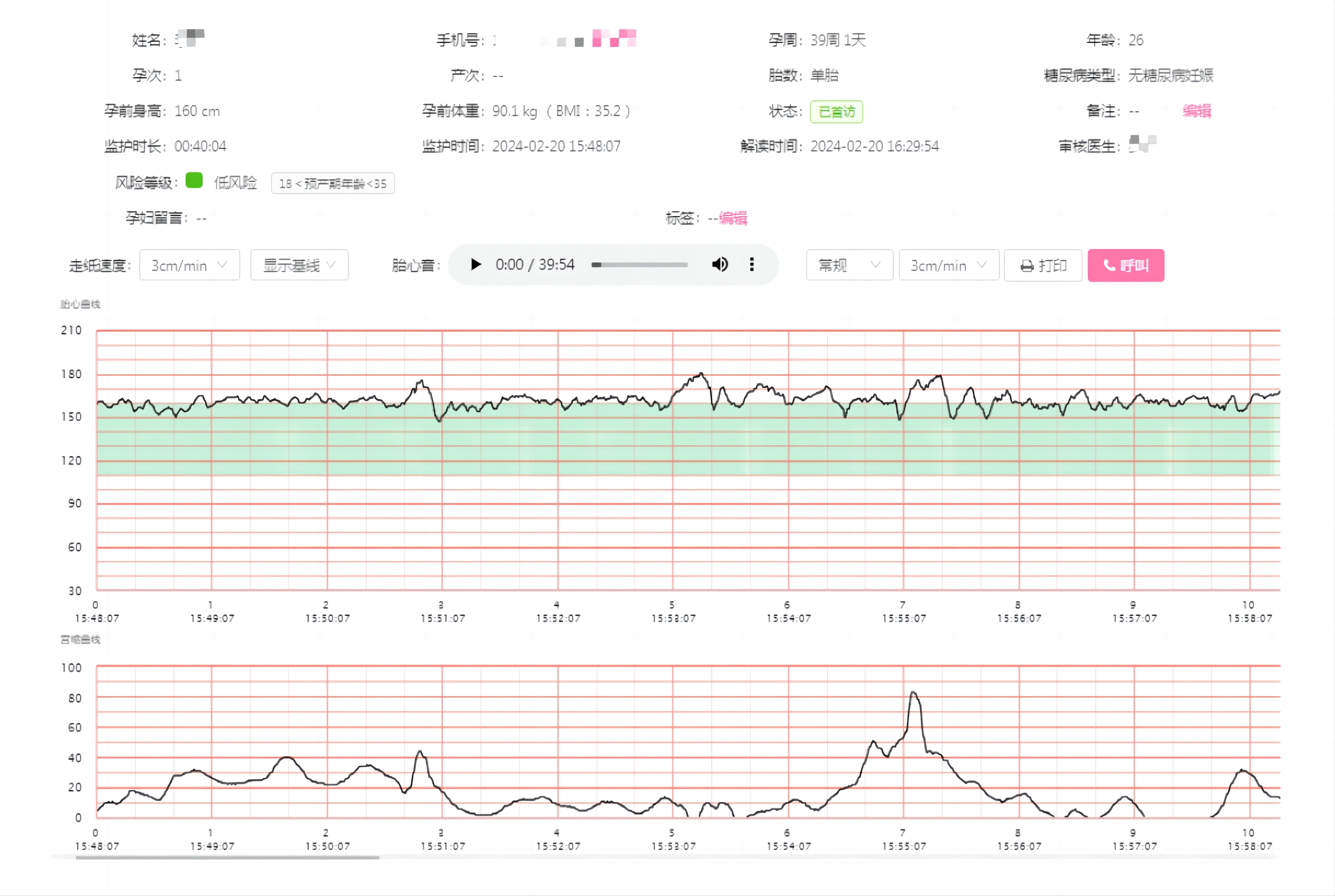1335x896 pixels.
Task: Open the 走纸速度 3cm/min dropdown
Action: click(189, 265)
